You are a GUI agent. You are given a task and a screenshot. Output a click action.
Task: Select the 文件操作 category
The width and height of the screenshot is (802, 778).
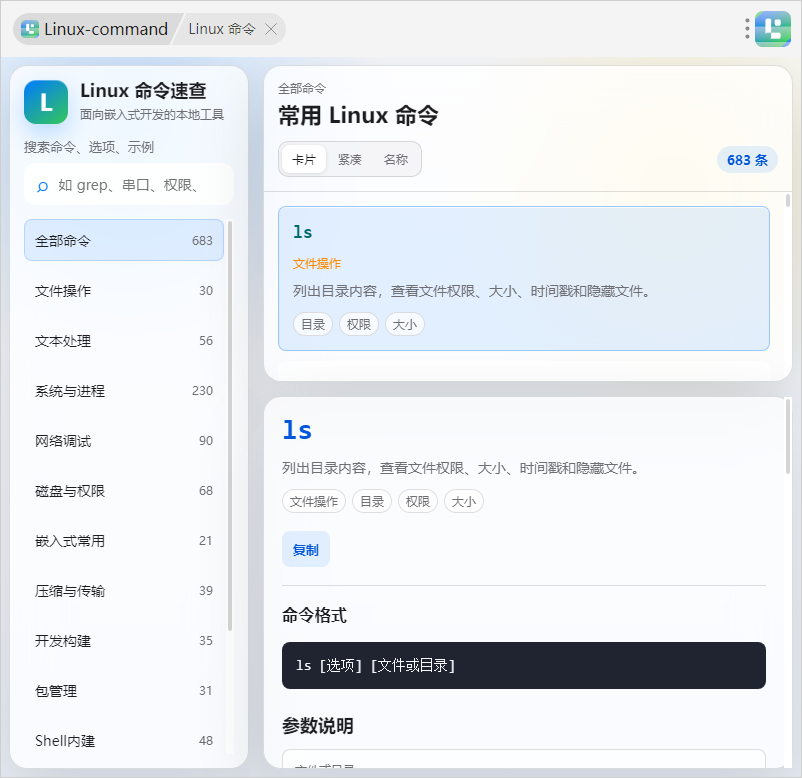click(124, 291)
